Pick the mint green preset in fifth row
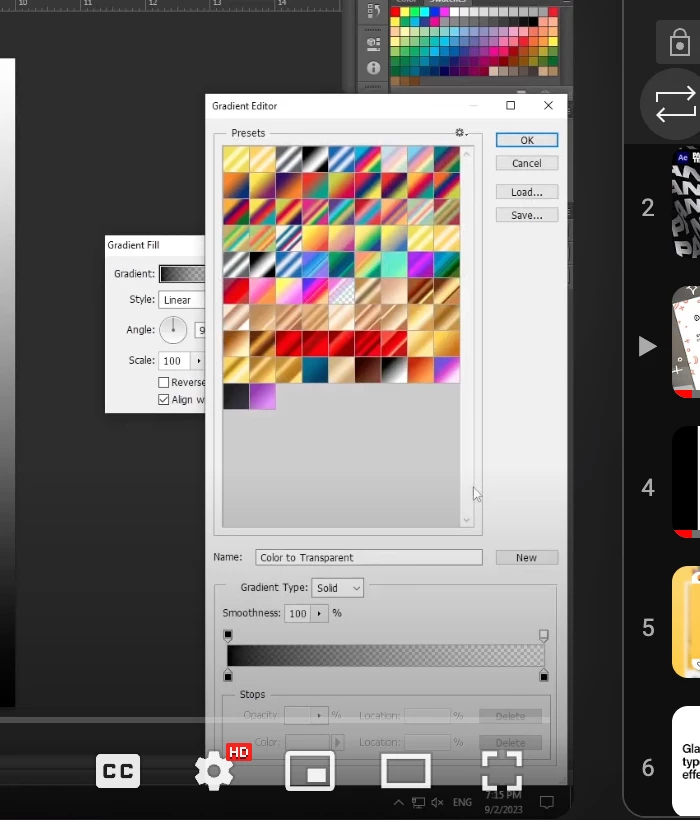This screenshot has width=700, height=820. pyautogui.click(x=394, y=265)
